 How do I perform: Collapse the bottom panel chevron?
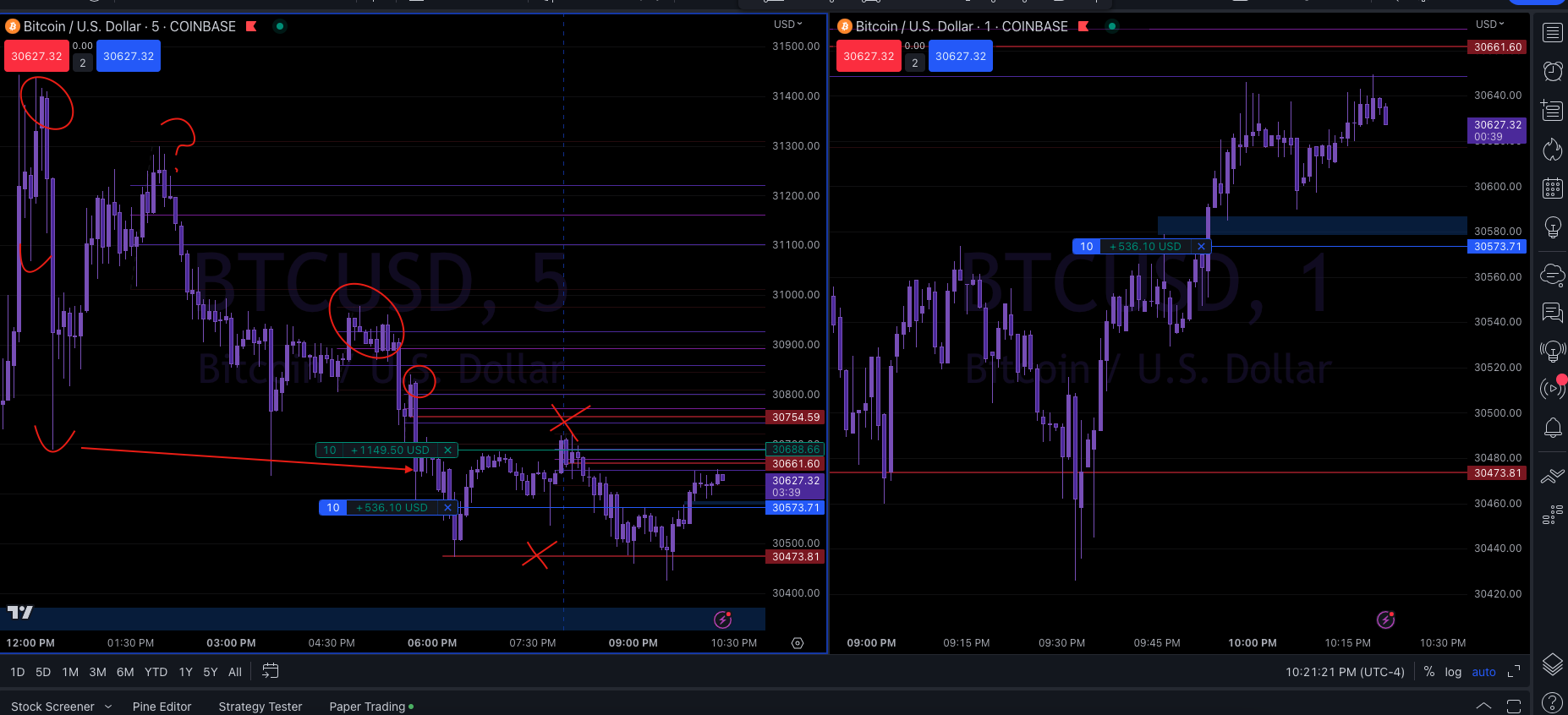tap(1483, 706)
